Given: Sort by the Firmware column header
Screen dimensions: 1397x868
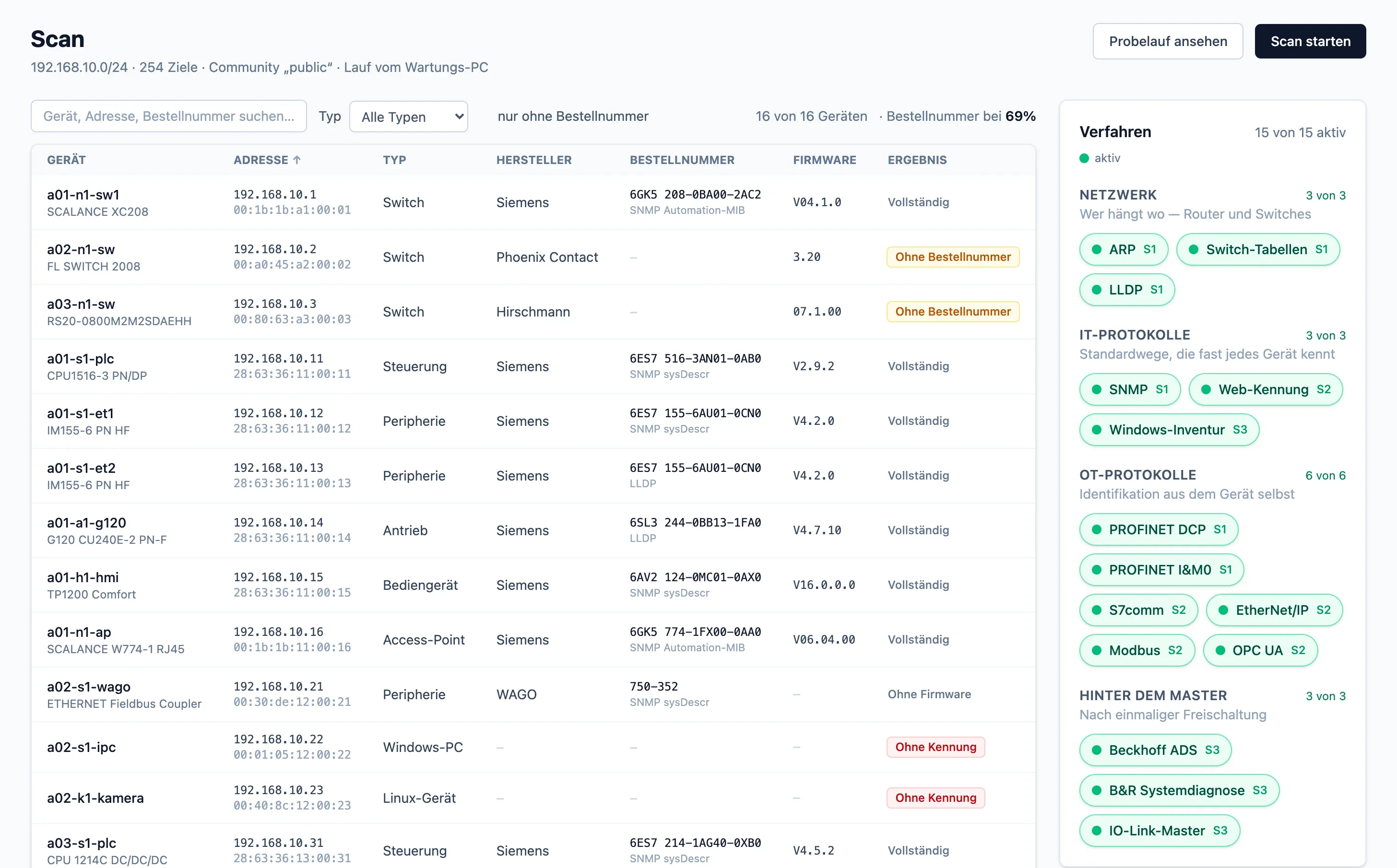Looking at the screenshot, I should [824, 160].
